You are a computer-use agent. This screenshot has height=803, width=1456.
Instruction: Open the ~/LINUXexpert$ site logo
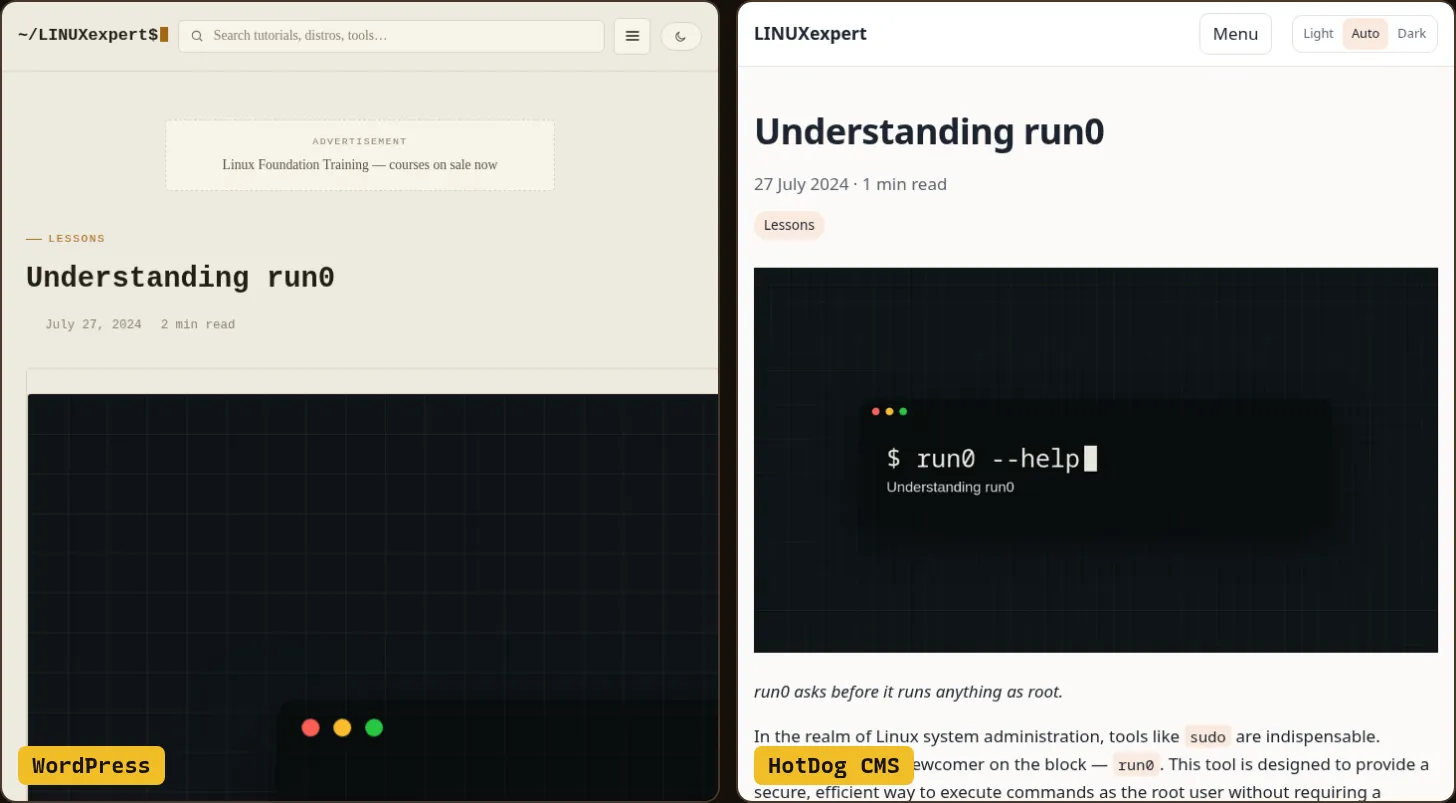click(x=93, y=35)
